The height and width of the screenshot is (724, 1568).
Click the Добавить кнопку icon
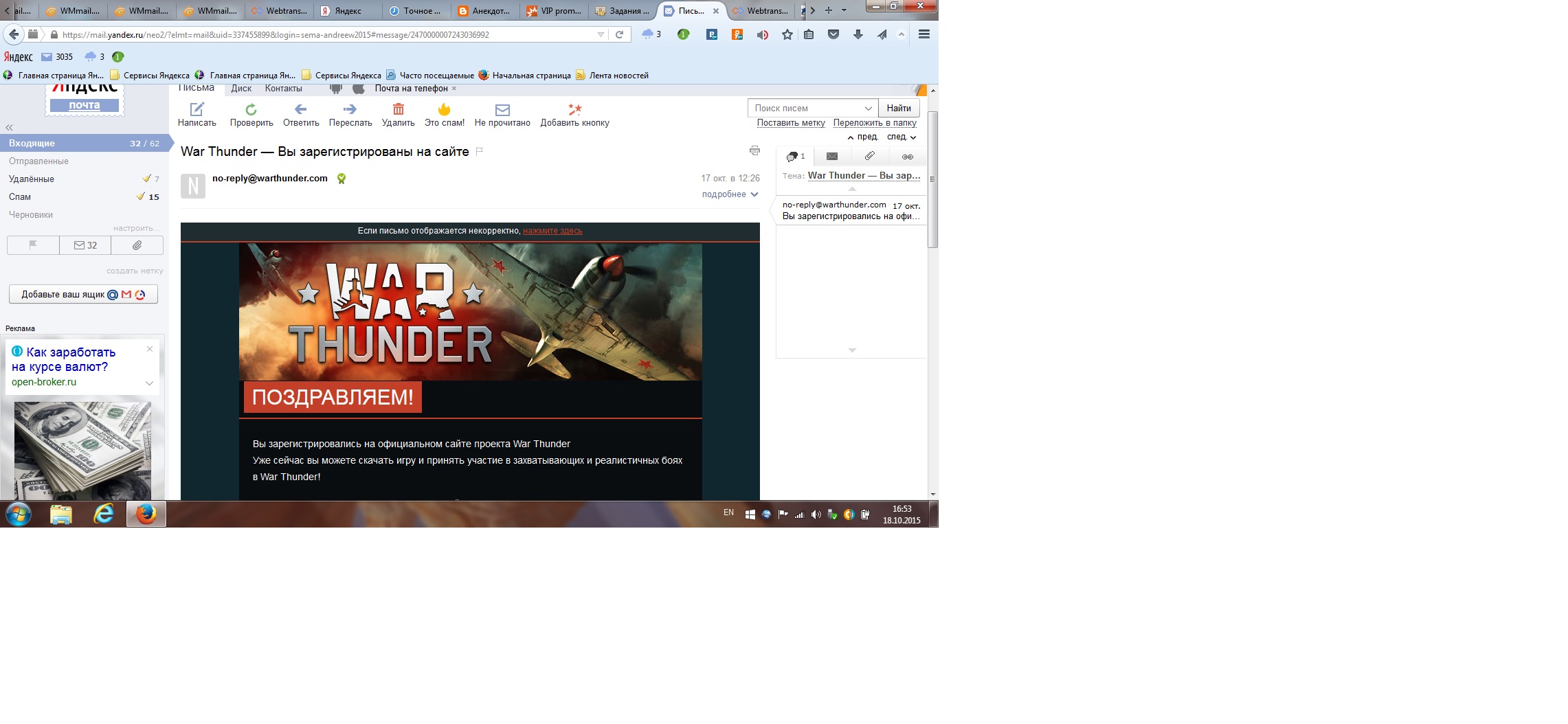pos(575,109)
